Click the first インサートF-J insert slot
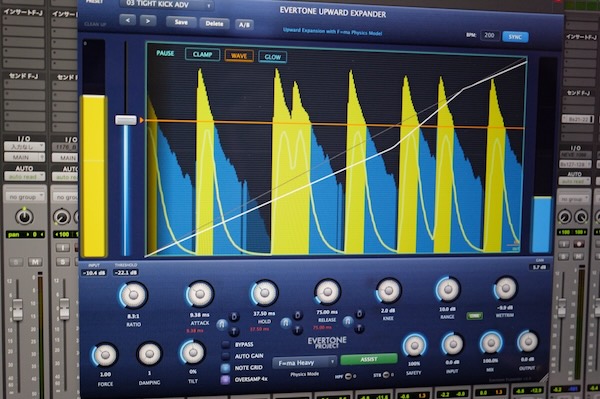The image size is (600, 399). pos(24,20)
